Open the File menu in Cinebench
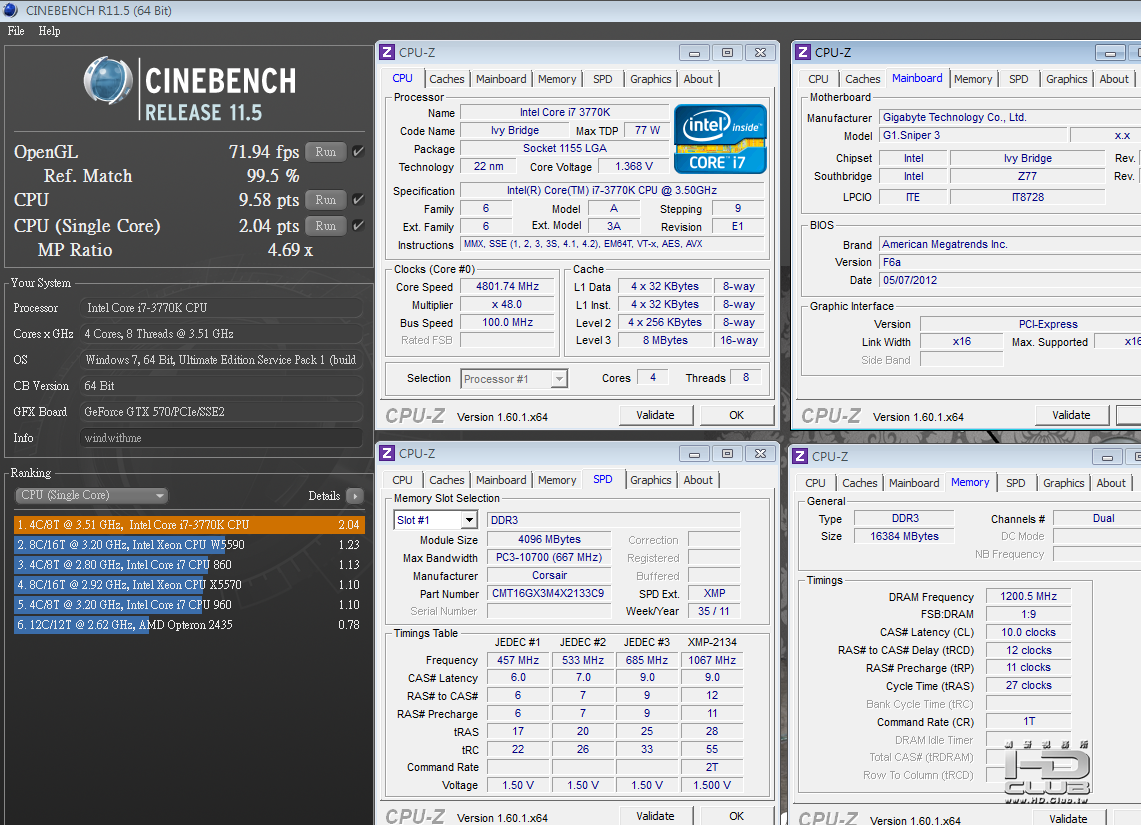Screen dimensions: 1141x825 [x=16, y=31]
